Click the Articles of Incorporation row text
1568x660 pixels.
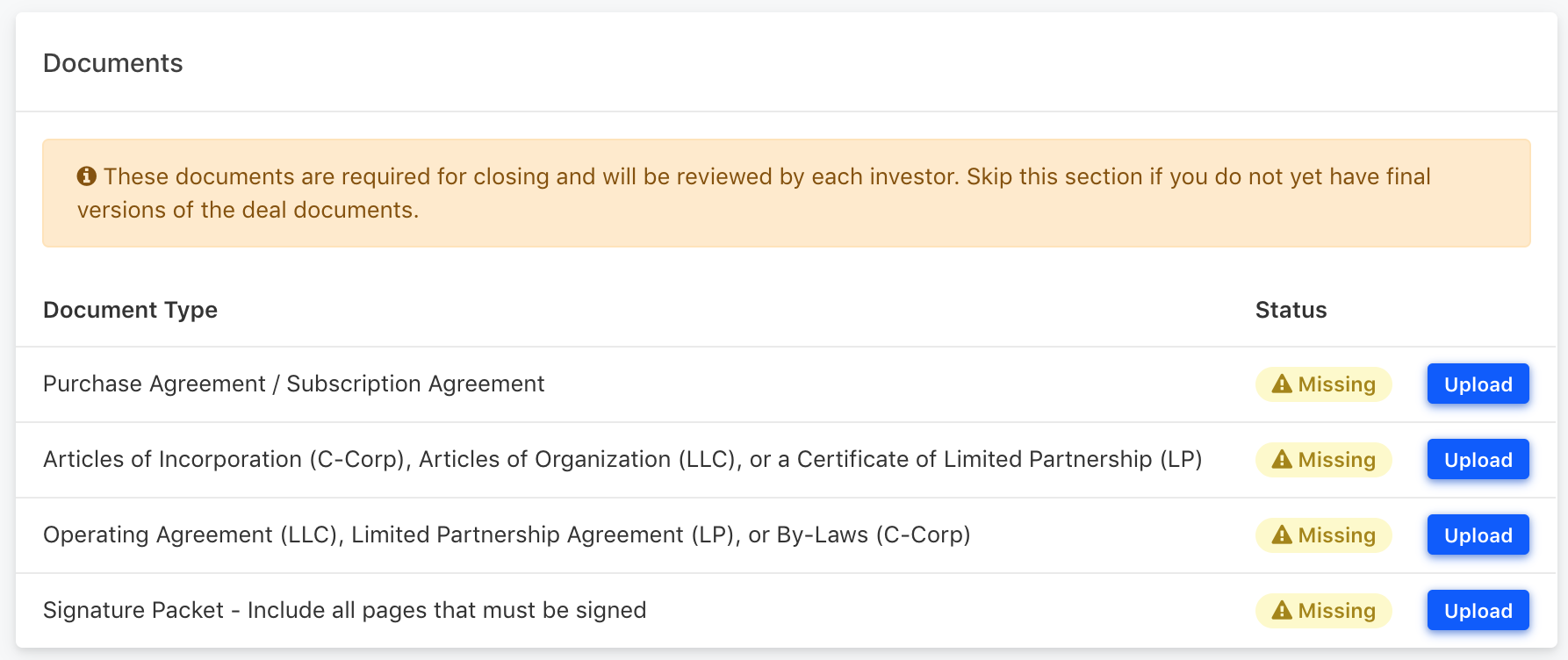[x=622, y=459]
